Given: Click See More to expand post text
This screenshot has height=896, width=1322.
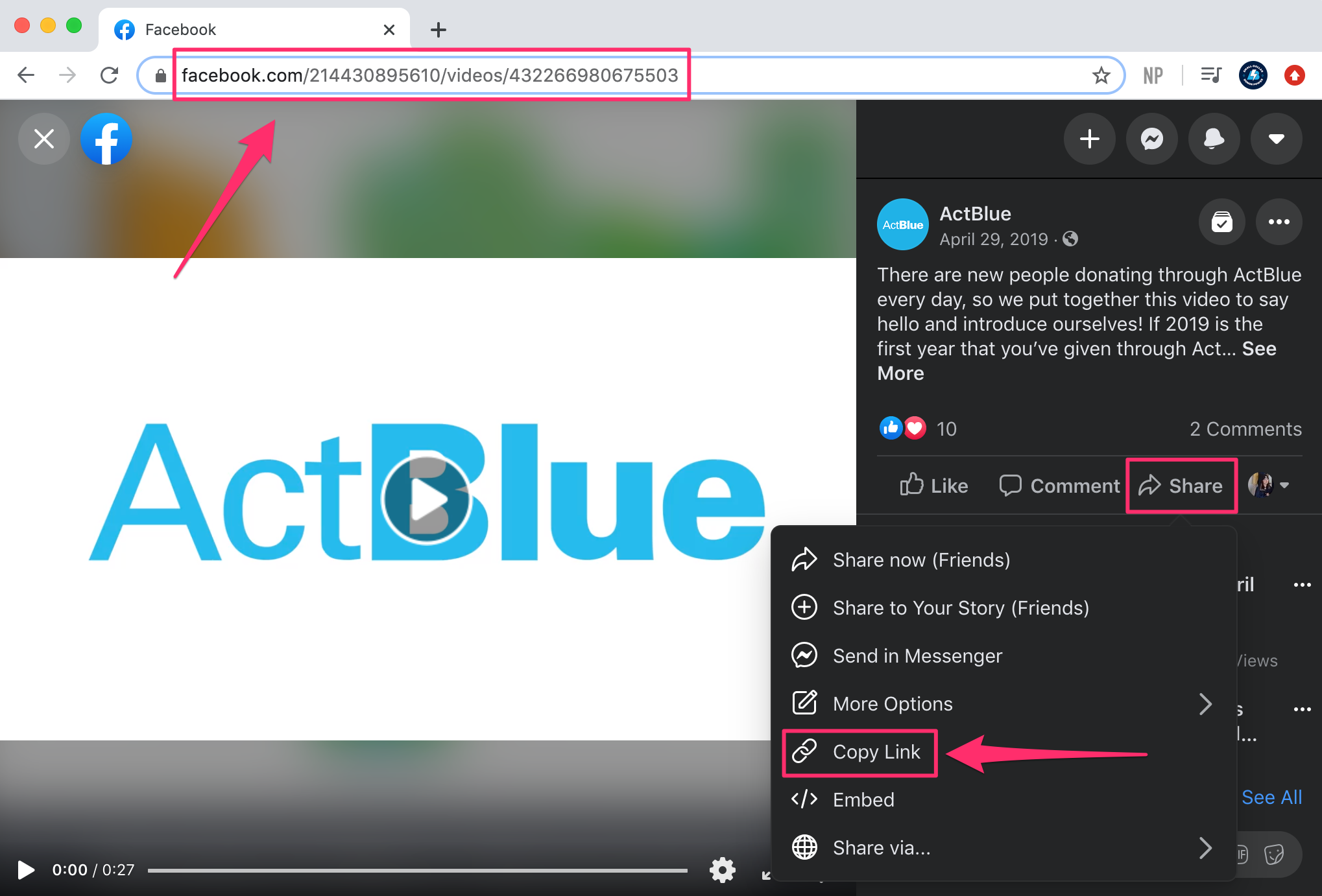Looking at the screenshot, I should coord(1258,349).
